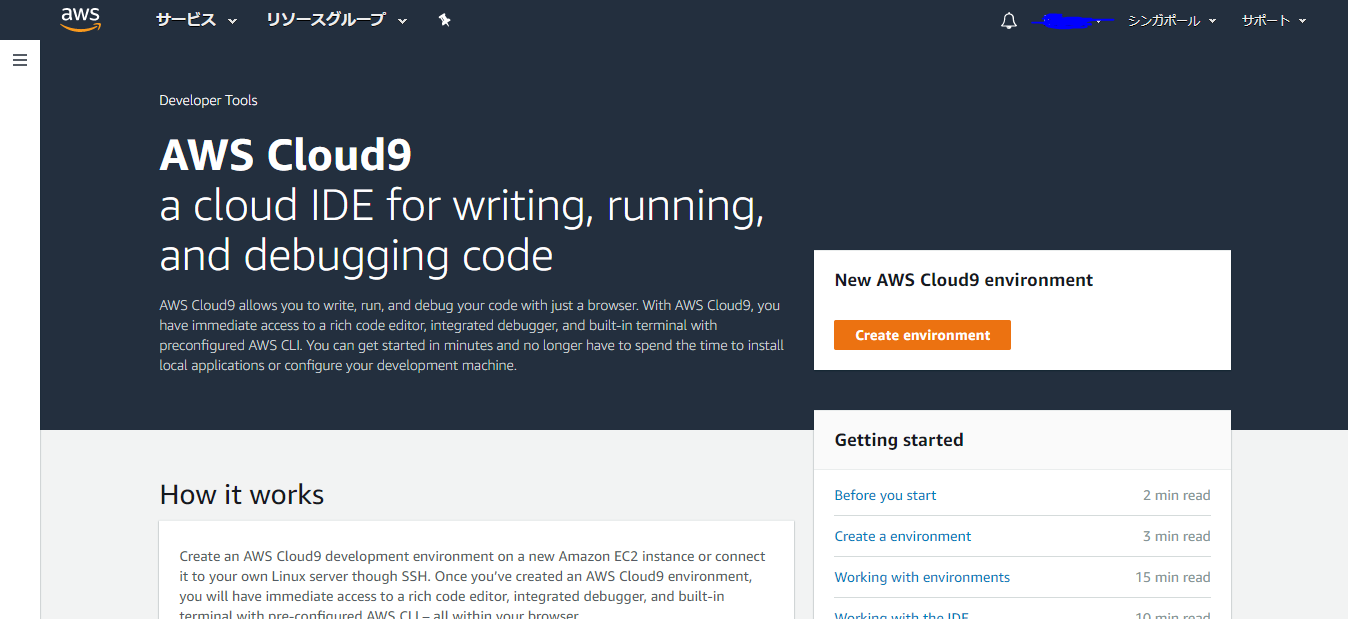
Task: Open the Before you start link
Action: 885,495
